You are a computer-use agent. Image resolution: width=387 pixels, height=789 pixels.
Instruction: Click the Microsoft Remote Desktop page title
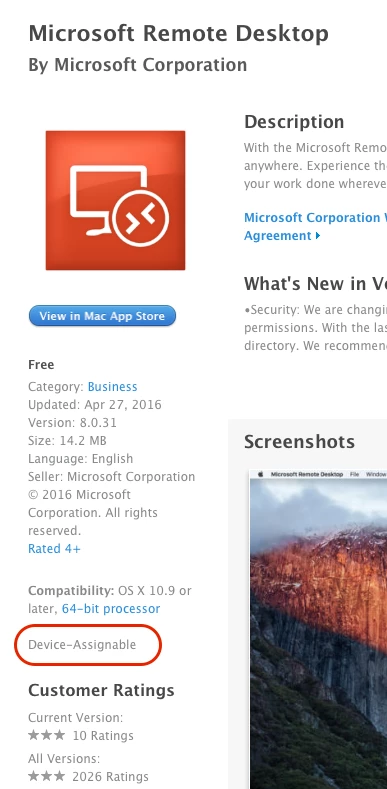point(179,33)
